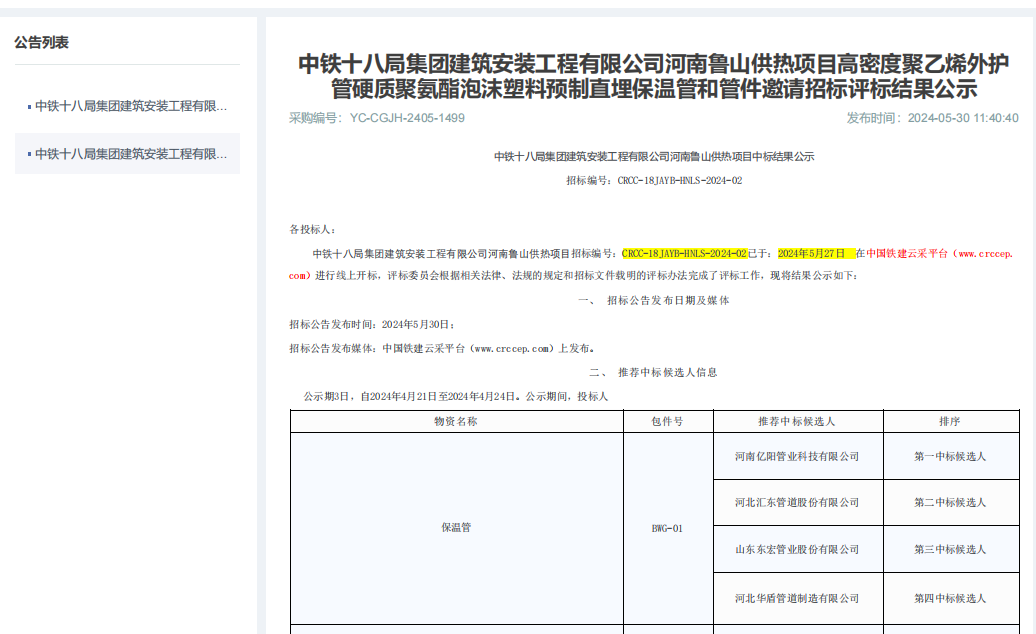Click the procurement number YC-CGJH-2405-1499
The width and height of the screenshot is (1036, 634).
(407, 118)
